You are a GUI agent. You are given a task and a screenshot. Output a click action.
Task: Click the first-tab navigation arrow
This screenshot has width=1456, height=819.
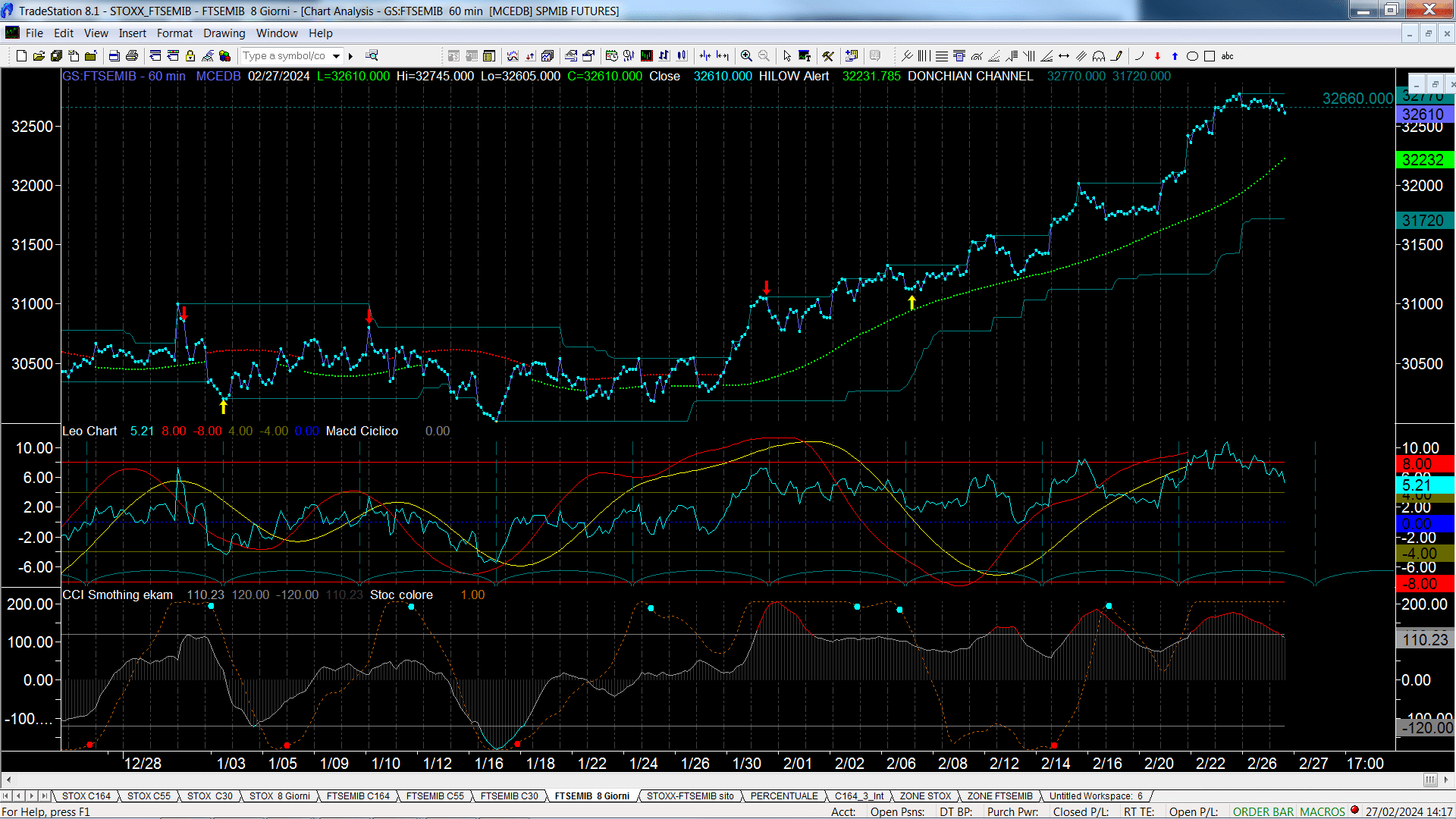pyautogui.click(x=6, y=796)
